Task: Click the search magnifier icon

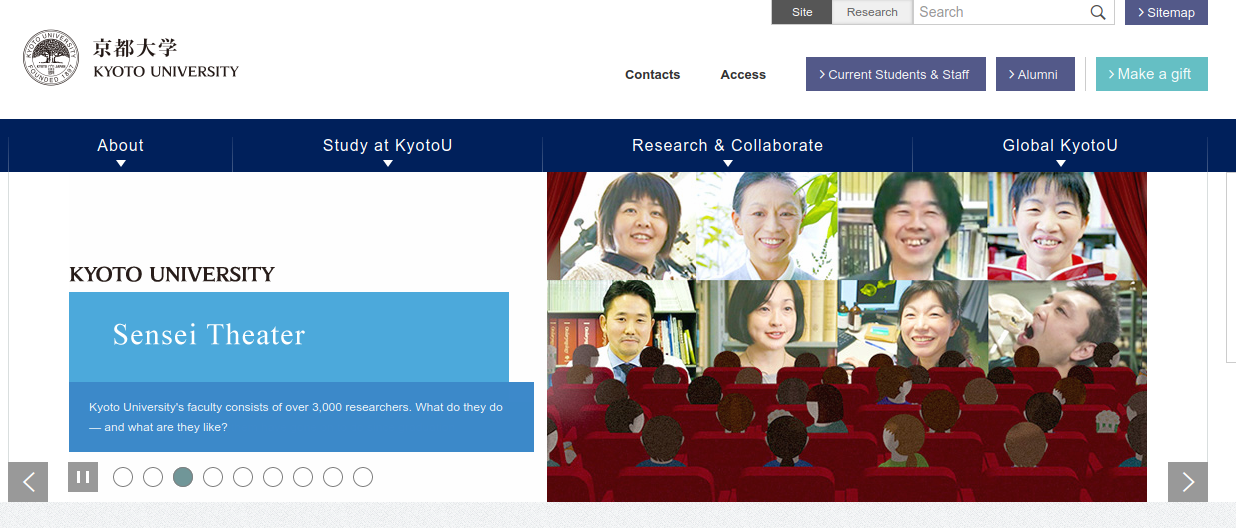Action: [x=1098, y=12]
